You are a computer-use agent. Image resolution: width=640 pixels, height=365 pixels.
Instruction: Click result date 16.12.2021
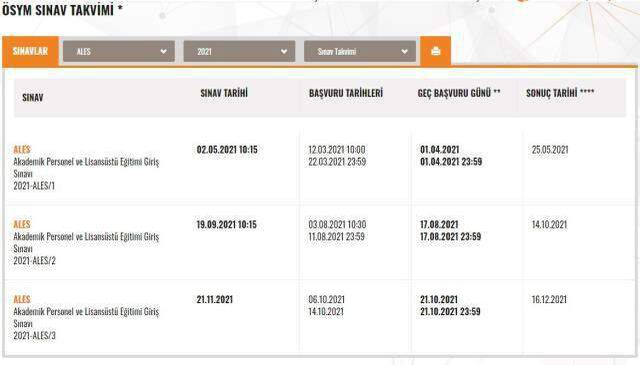[549, 299]
